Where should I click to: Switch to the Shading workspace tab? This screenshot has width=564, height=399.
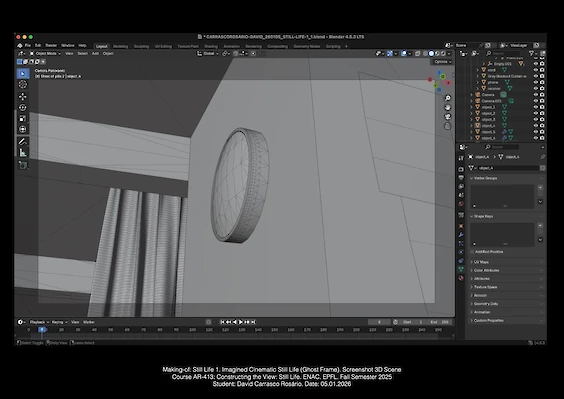[211, 46]
